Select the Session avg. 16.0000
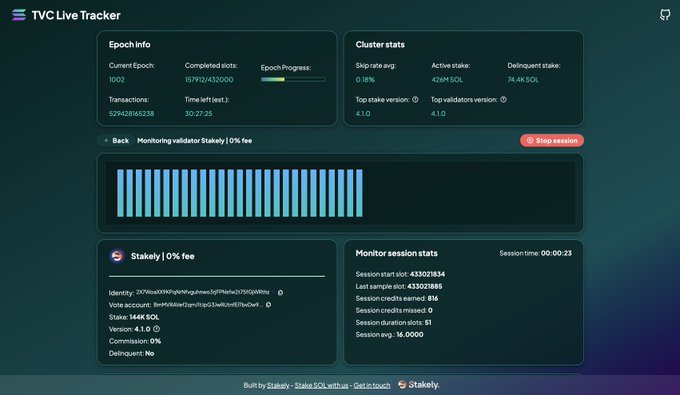Image resolution: width=680 pixels, height=395 pixels. [409, 335]
